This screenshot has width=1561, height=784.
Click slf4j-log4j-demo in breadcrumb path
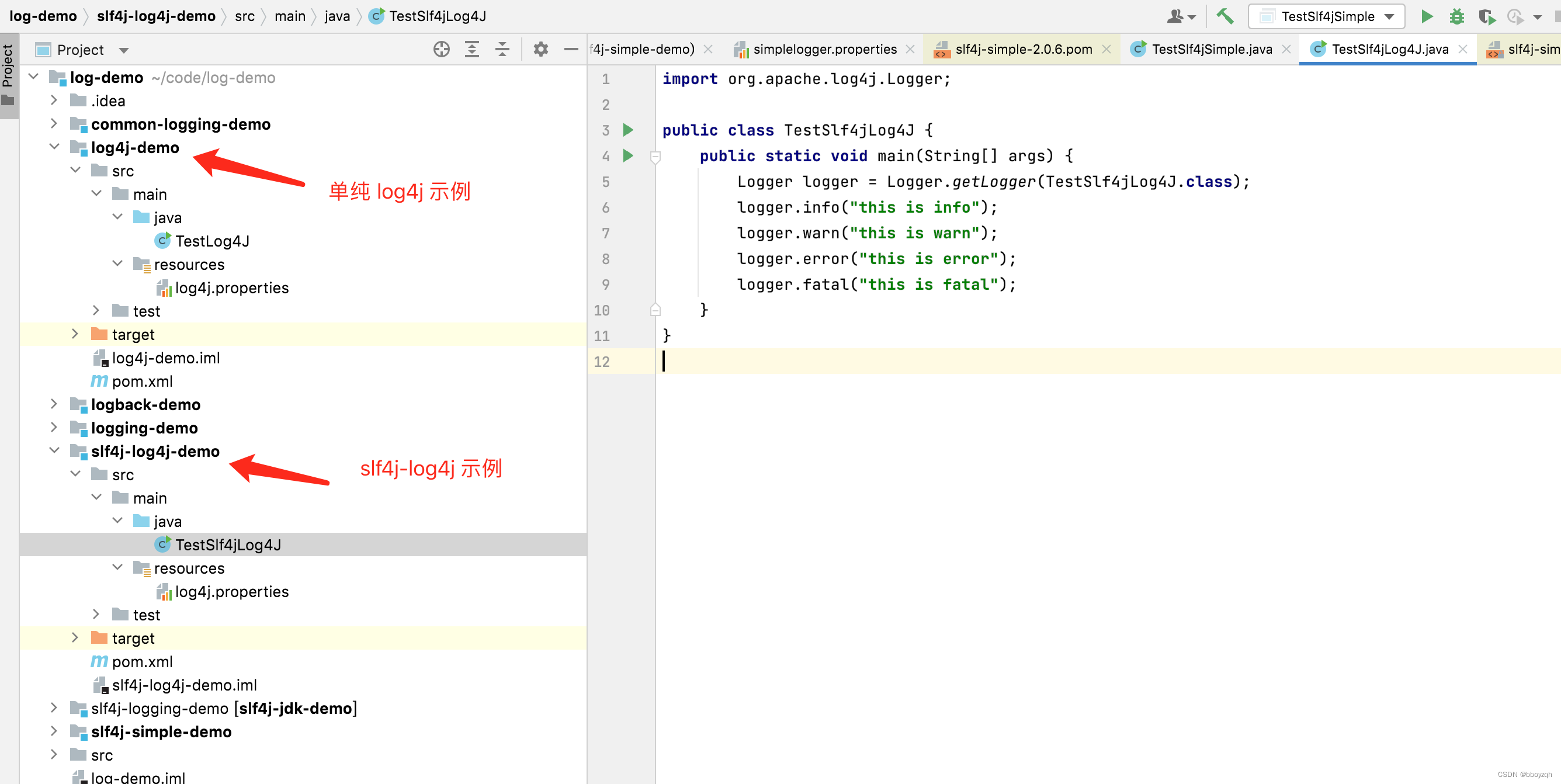point(156,16)
